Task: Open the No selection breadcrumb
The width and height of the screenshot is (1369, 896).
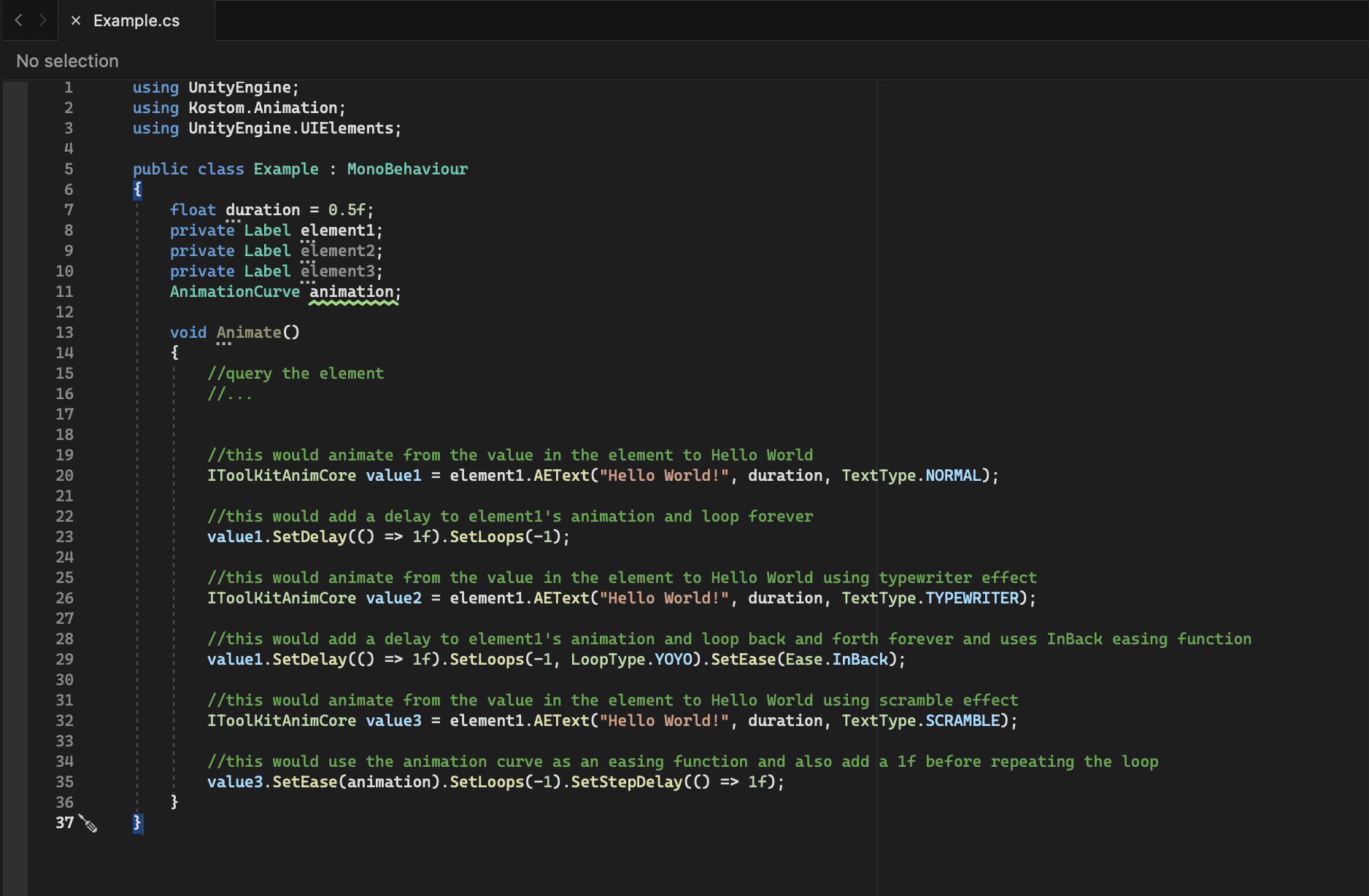Action: point(67,61)
